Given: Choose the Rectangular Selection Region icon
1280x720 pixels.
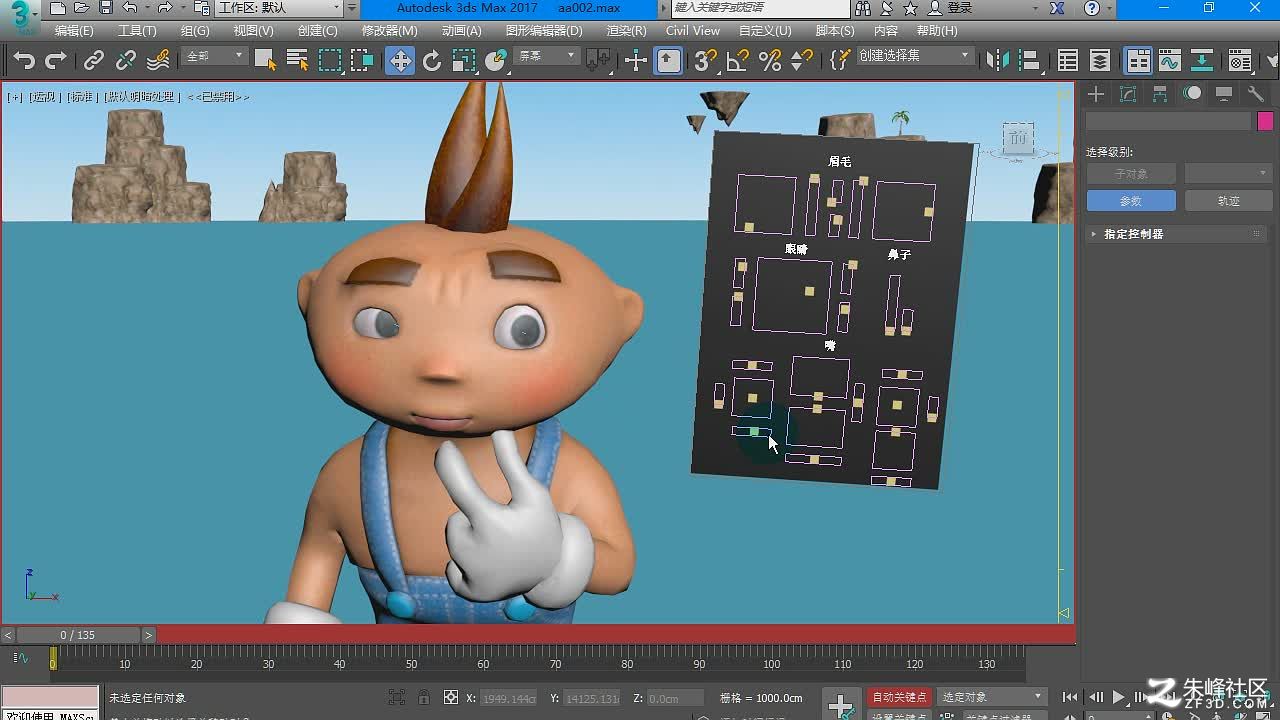Looking at the screenshot, I should click(330, 61).
